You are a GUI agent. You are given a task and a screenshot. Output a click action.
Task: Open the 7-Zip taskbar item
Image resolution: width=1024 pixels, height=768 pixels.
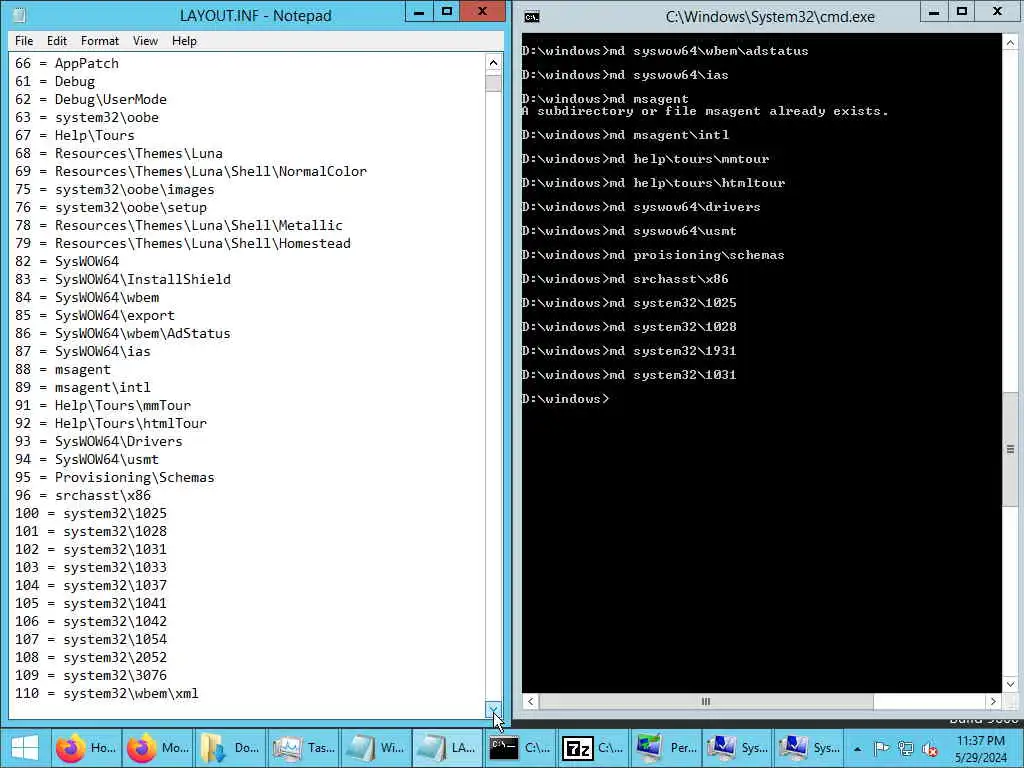coord(593,748)
